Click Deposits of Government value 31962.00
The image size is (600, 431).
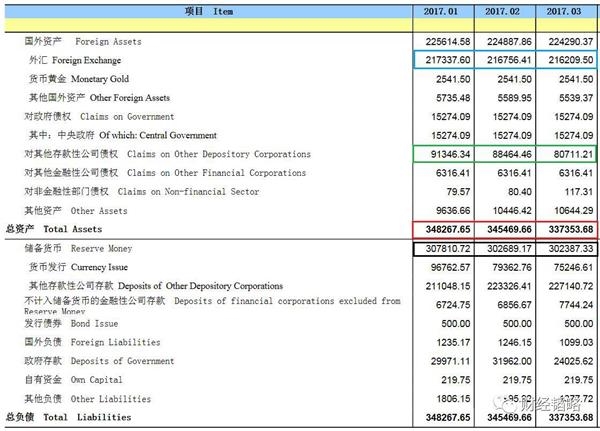[x=510, y=361]
